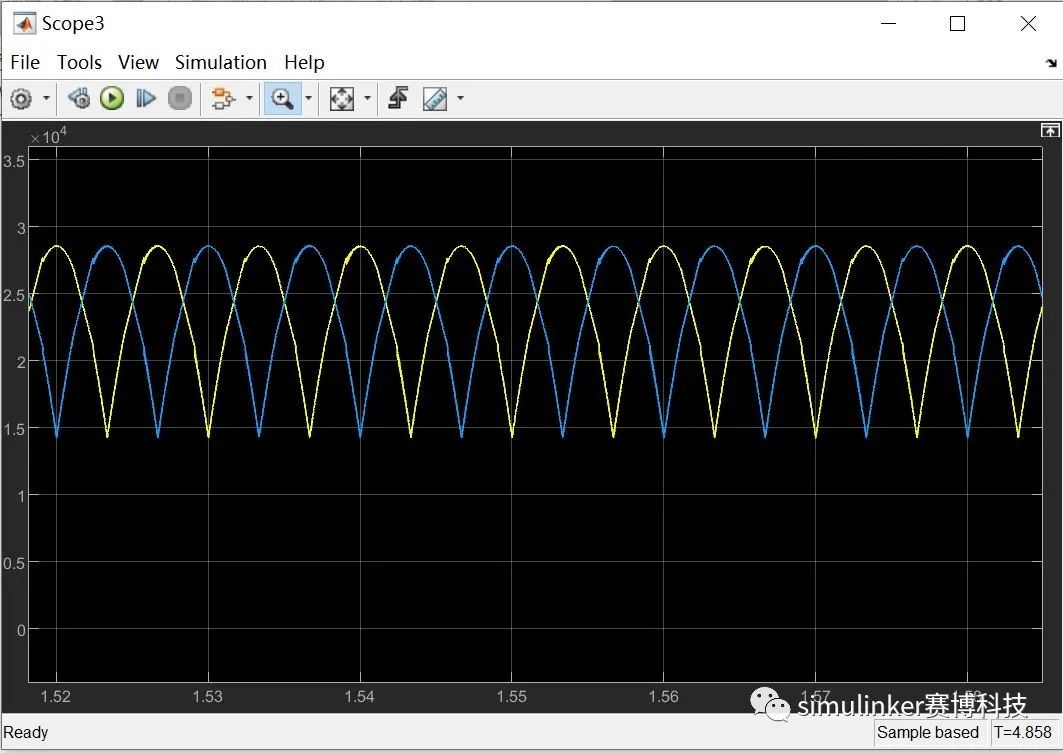The height and width of the screenshot is (753, 1063).
Task: Click the Scale Axes Limits icon
Action: [342, 98]
